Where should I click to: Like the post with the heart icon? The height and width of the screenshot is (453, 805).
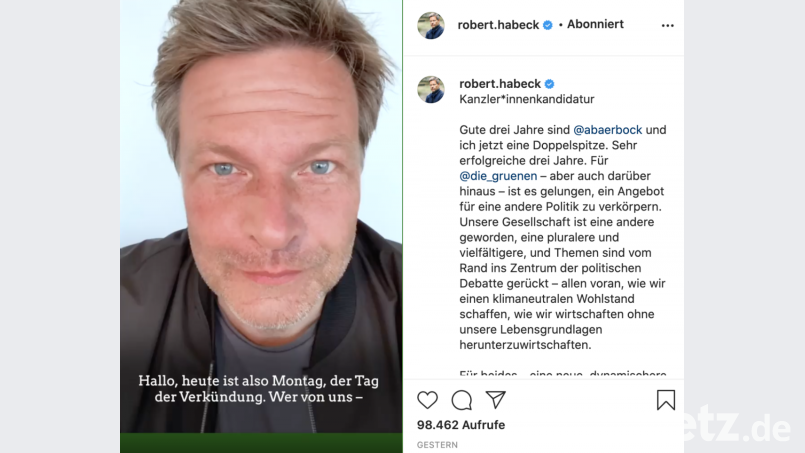(x=427, y=400)
